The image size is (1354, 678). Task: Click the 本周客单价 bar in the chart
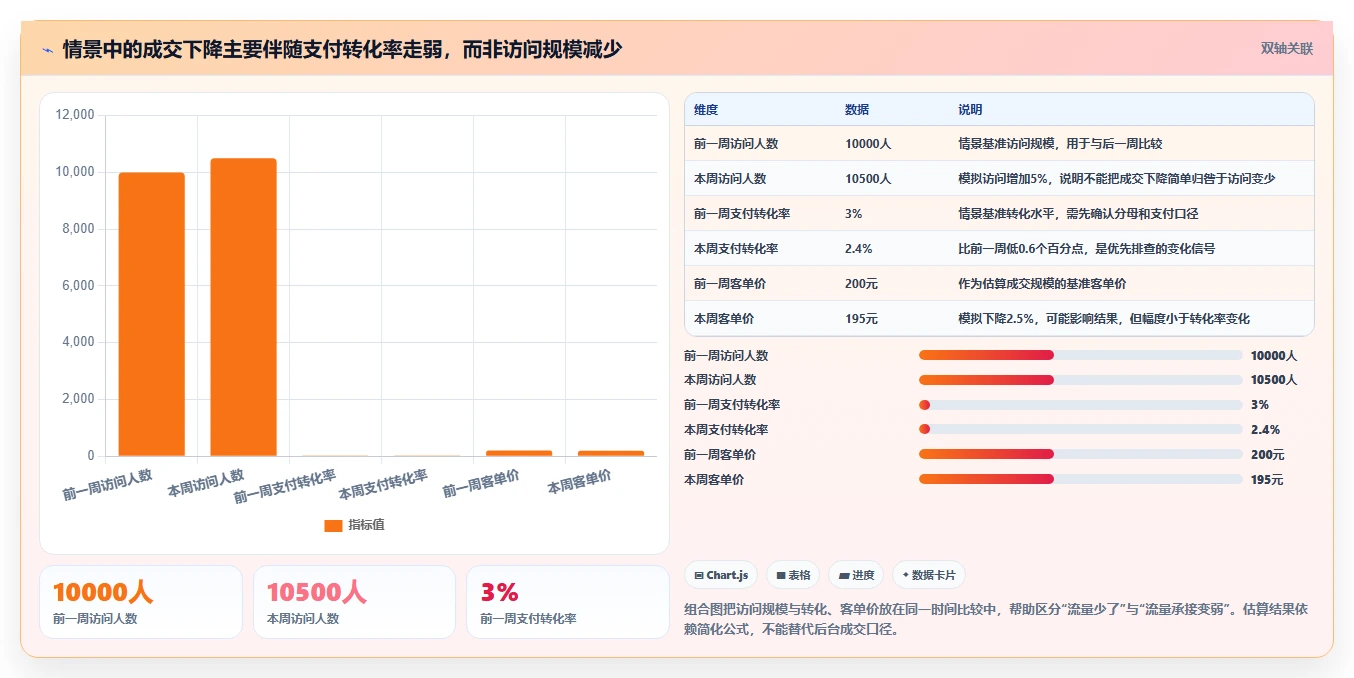tap(611, 453)
